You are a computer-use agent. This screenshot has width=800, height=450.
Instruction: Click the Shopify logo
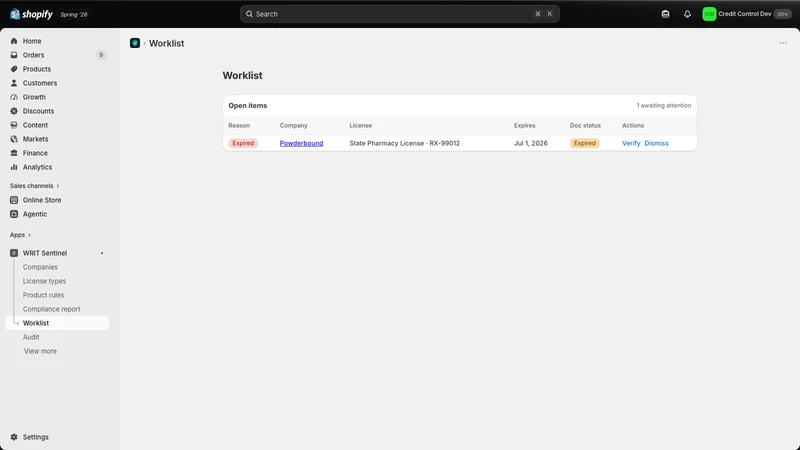click(x=31, y=14)
